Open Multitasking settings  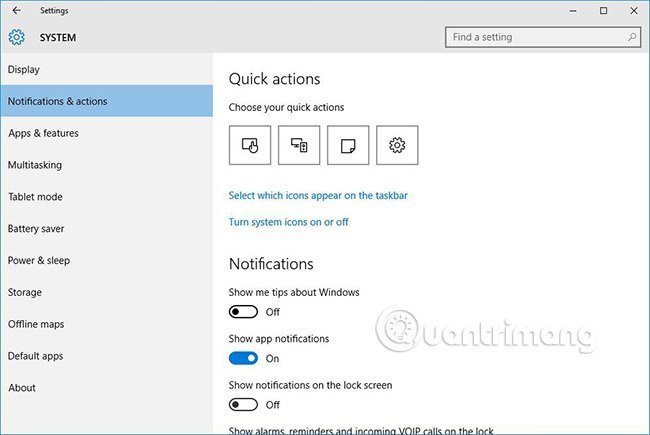tap(107, 165)
